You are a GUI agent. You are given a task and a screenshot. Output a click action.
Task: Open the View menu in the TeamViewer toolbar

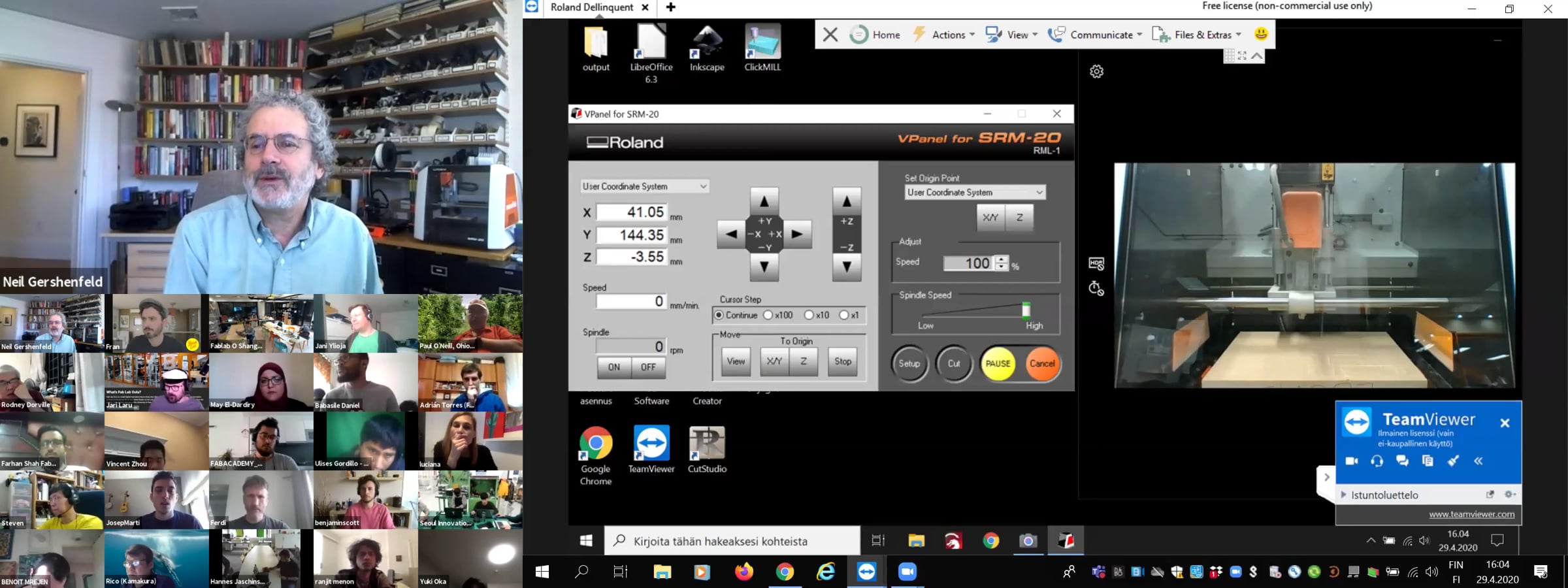[1011, 35]
